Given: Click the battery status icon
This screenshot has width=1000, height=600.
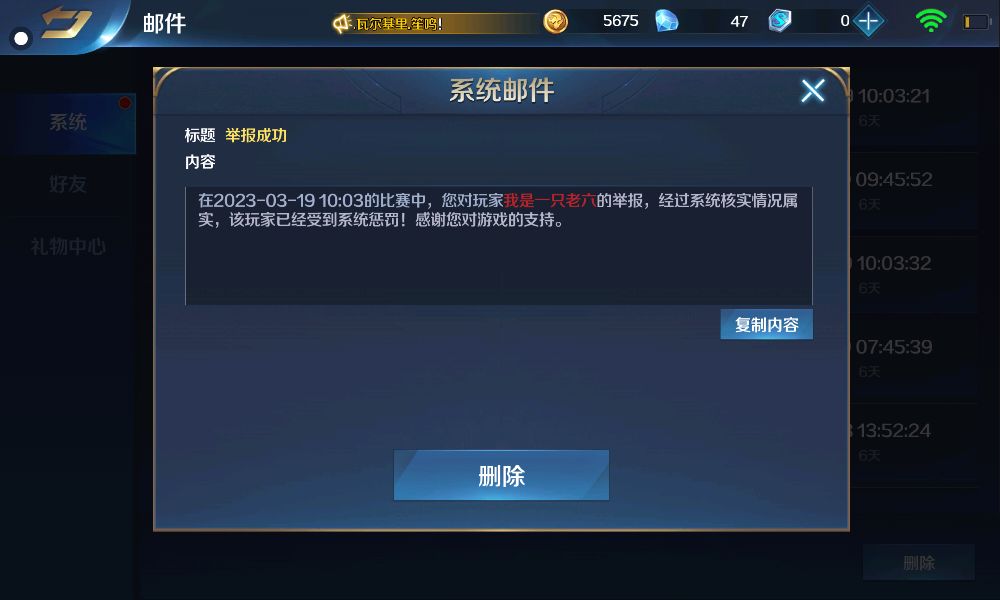Looking at the screenshot, I should pyautogui.click(x=976, y=22).
